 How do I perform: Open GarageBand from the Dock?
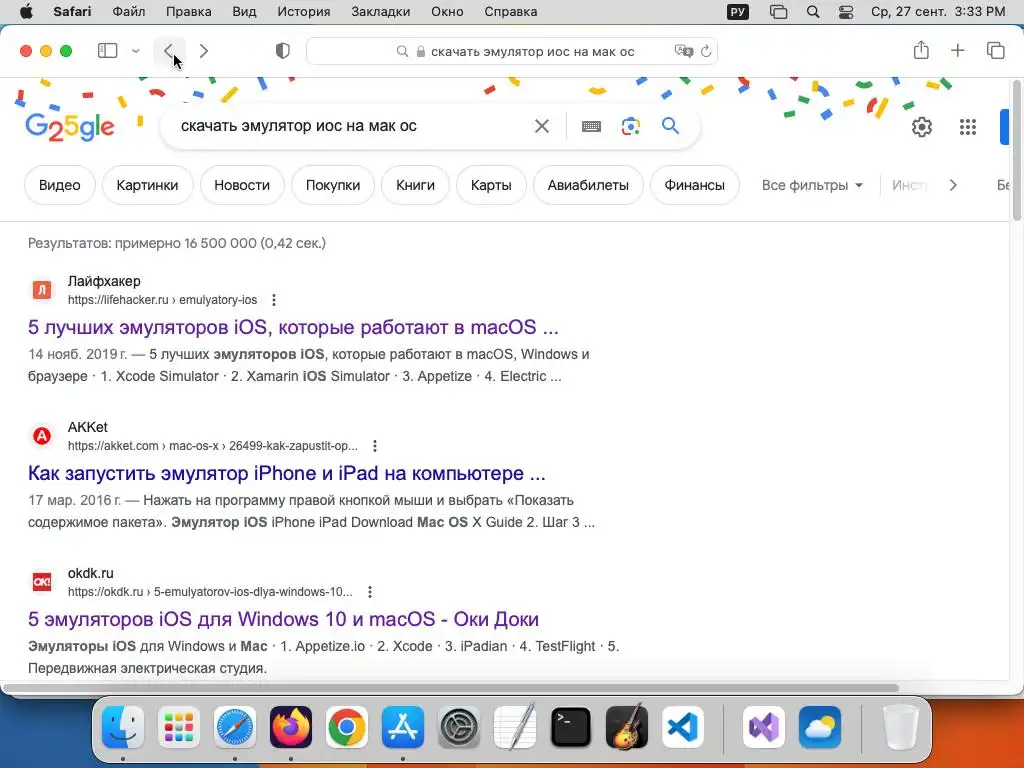[x=627, y=727]
